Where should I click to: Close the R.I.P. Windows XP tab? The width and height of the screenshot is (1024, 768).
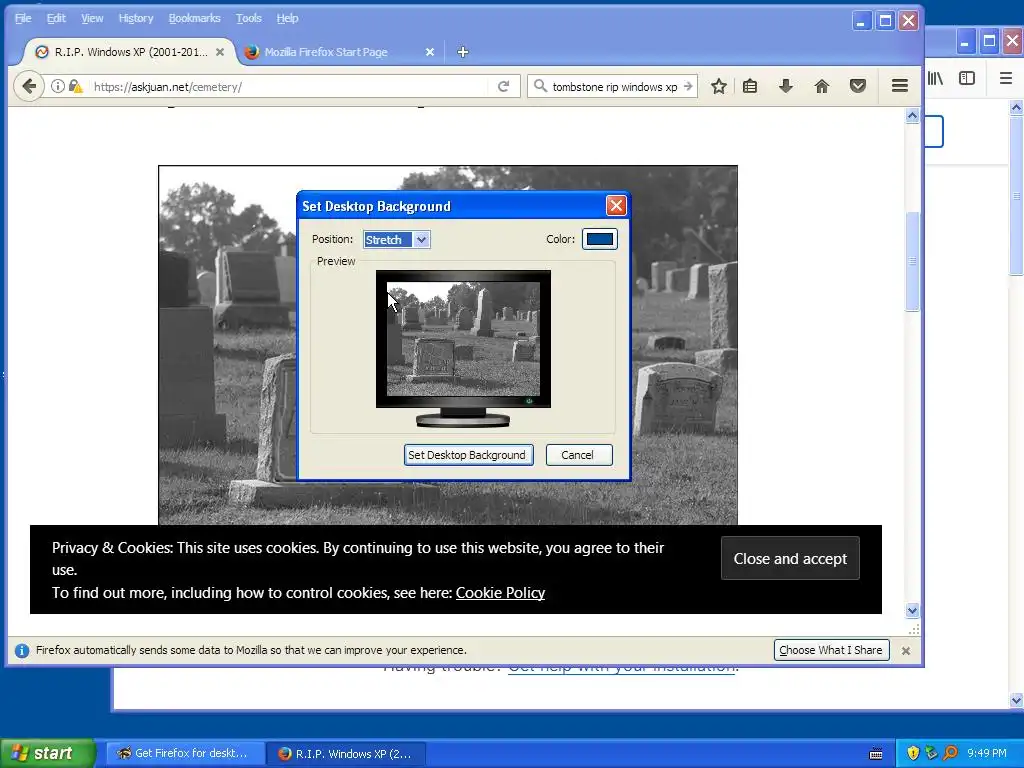click(x=220, y=52)
